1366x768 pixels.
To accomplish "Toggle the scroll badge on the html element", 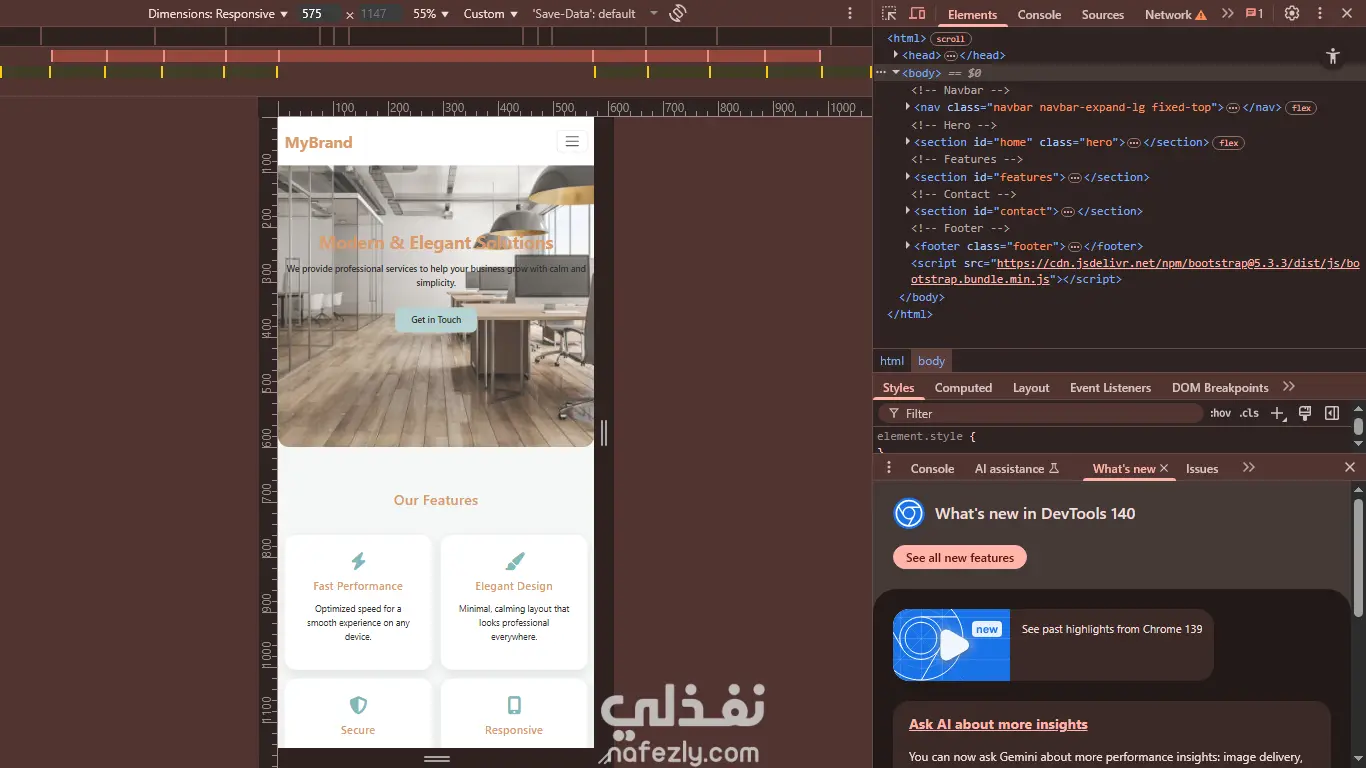I will (950, 39).
